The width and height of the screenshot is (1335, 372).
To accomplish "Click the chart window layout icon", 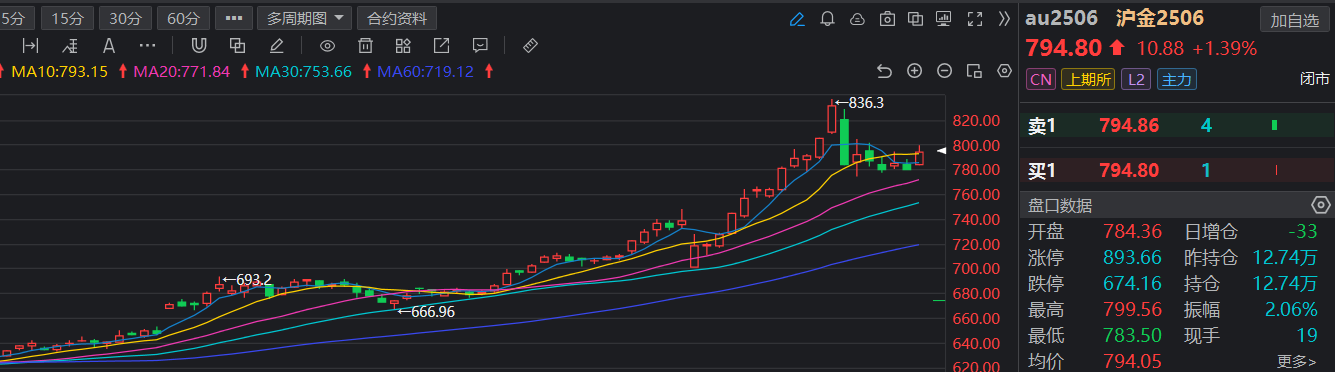I will pos(974,70).
